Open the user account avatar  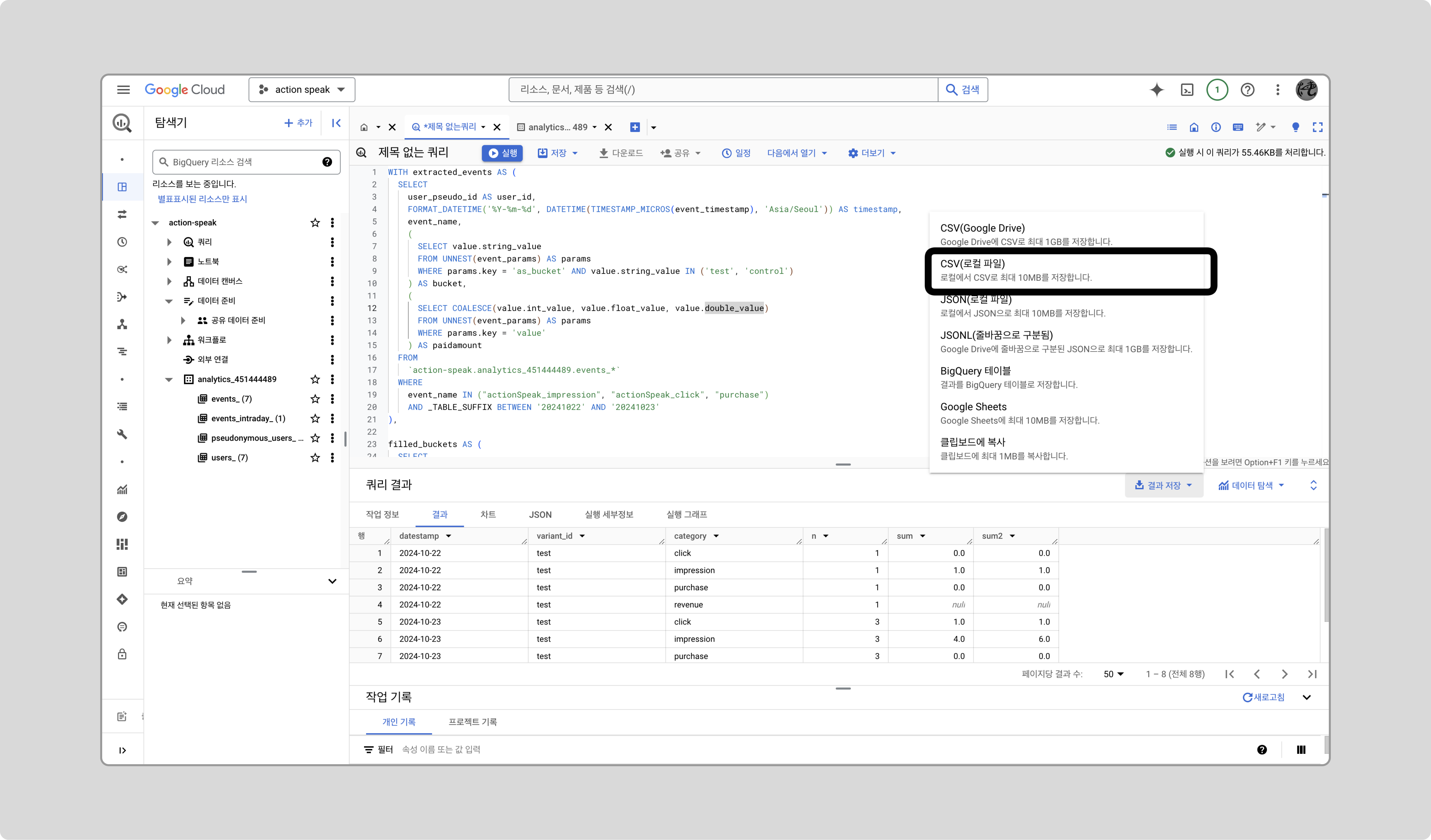click(x=1307, y=90)
